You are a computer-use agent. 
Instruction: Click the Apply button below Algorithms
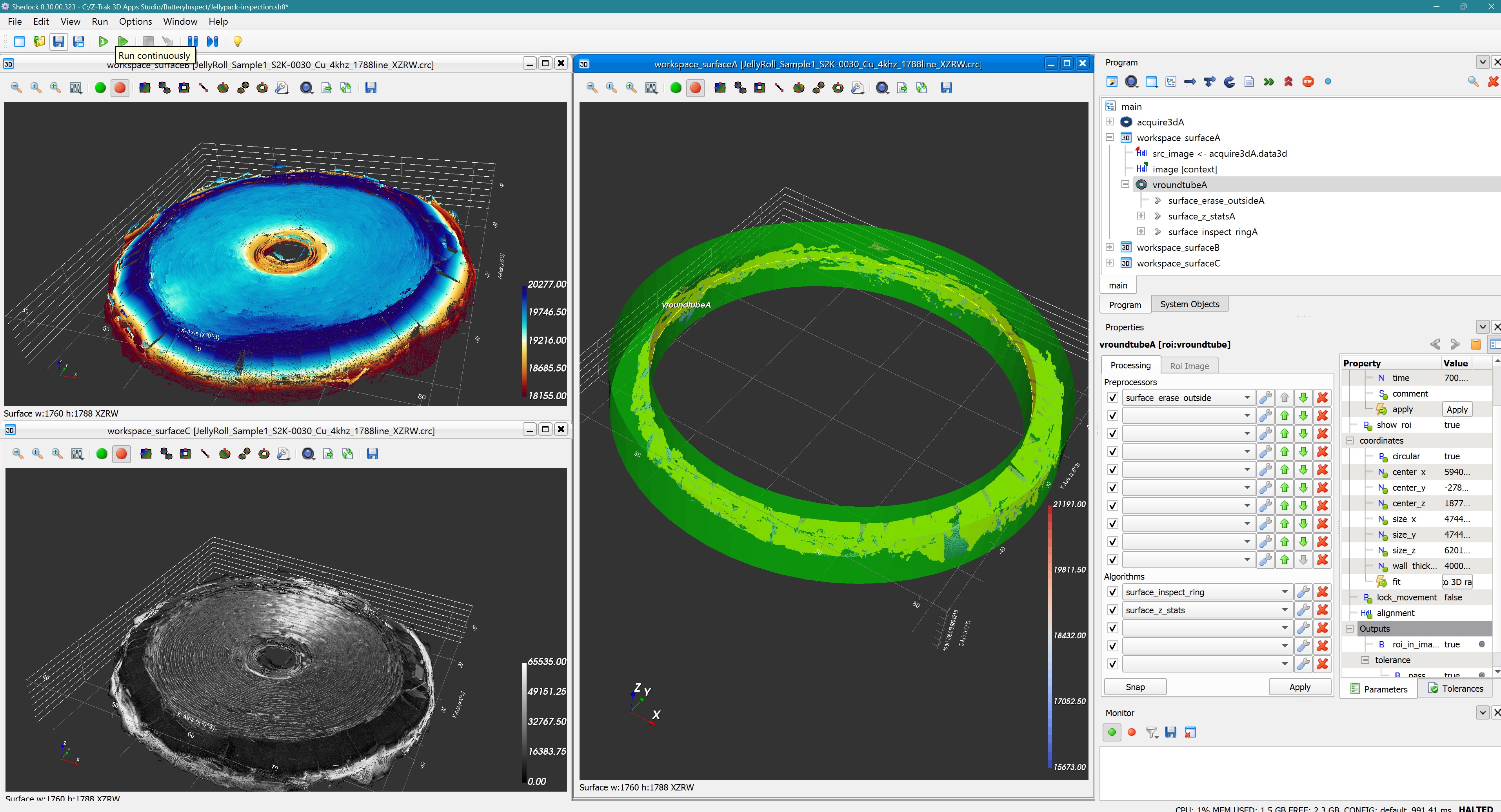click(x=1299, y=687)
